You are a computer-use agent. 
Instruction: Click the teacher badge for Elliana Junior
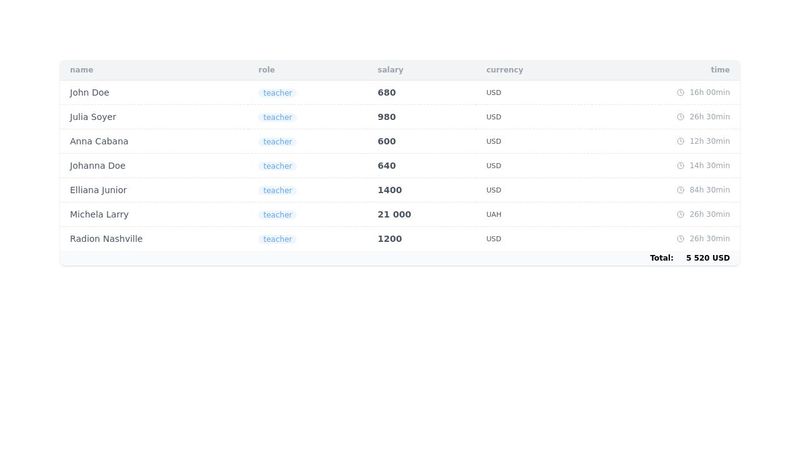pyautogui.click(x=277, y=190)
